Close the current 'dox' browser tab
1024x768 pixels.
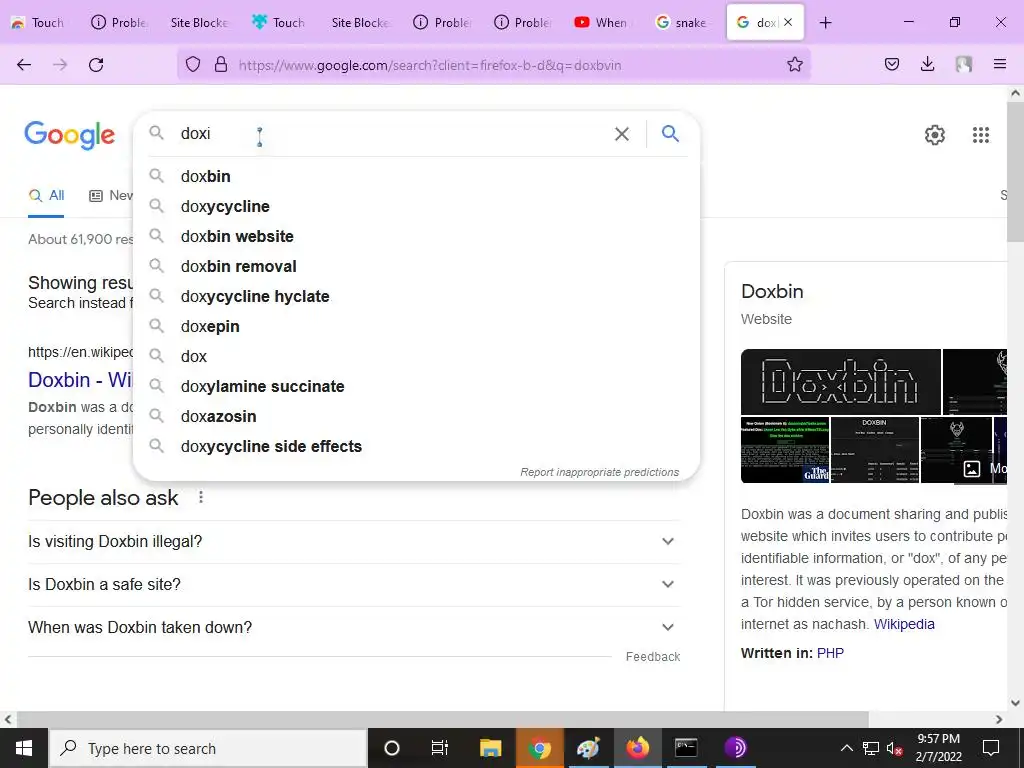click(788, 23)
